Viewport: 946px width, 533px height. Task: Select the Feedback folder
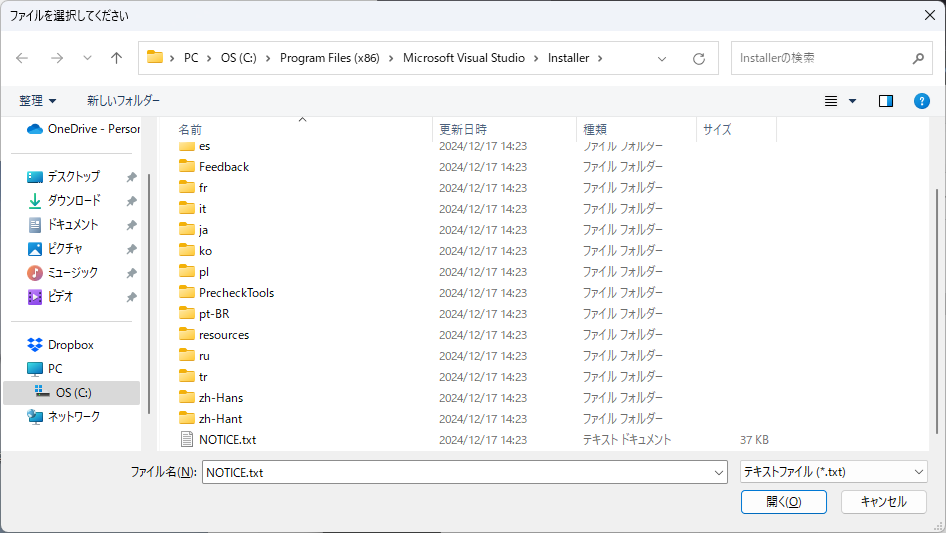(x=223, y=167)
